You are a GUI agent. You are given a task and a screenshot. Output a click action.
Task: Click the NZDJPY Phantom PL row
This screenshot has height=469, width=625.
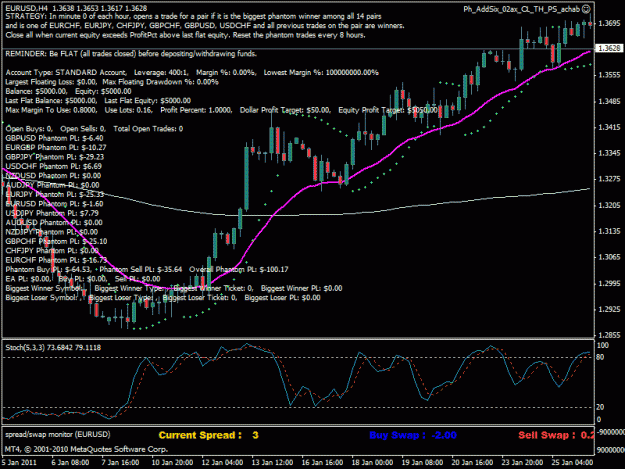tap(51, 232)
